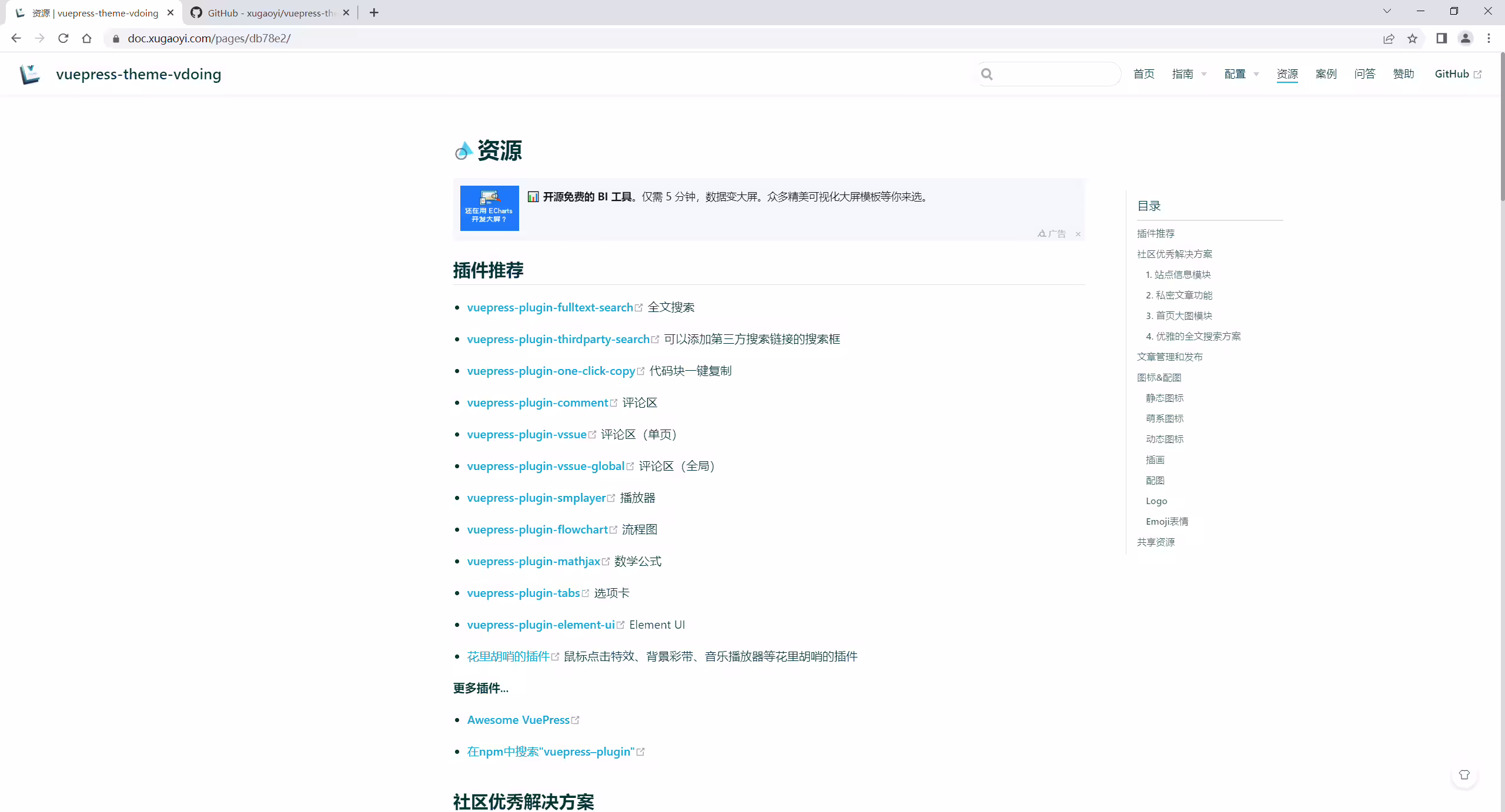This screenshot has width=1505, height=812.
Task: Open vuepress-plugin-fulltext-search link
Action: pos(550,307)
